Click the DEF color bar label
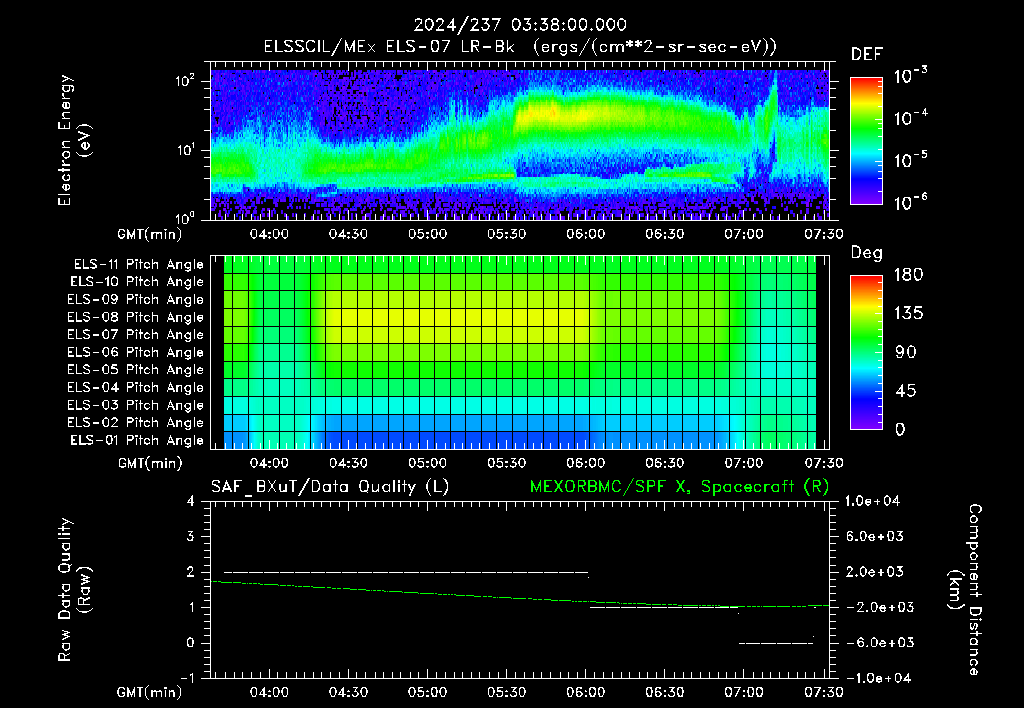1024x708 pixels. [867, 55]
